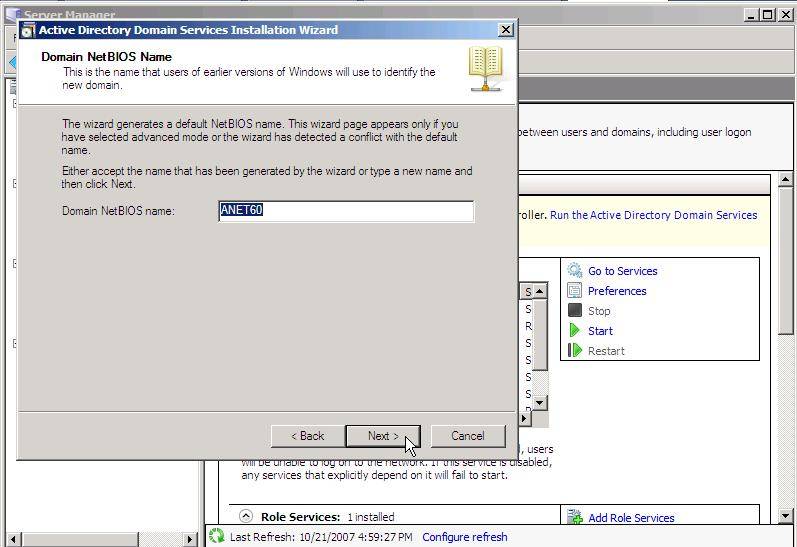Run the Active Directory Domain Services link

point(654,215)
